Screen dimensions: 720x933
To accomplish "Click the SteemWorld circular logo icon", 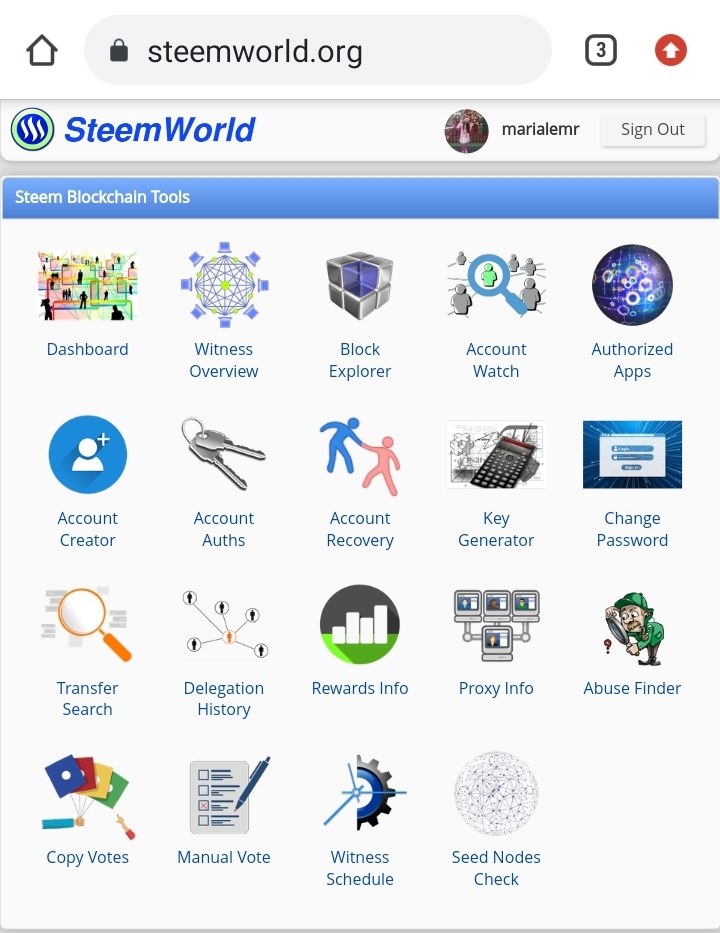I will [x=32, y=129].
